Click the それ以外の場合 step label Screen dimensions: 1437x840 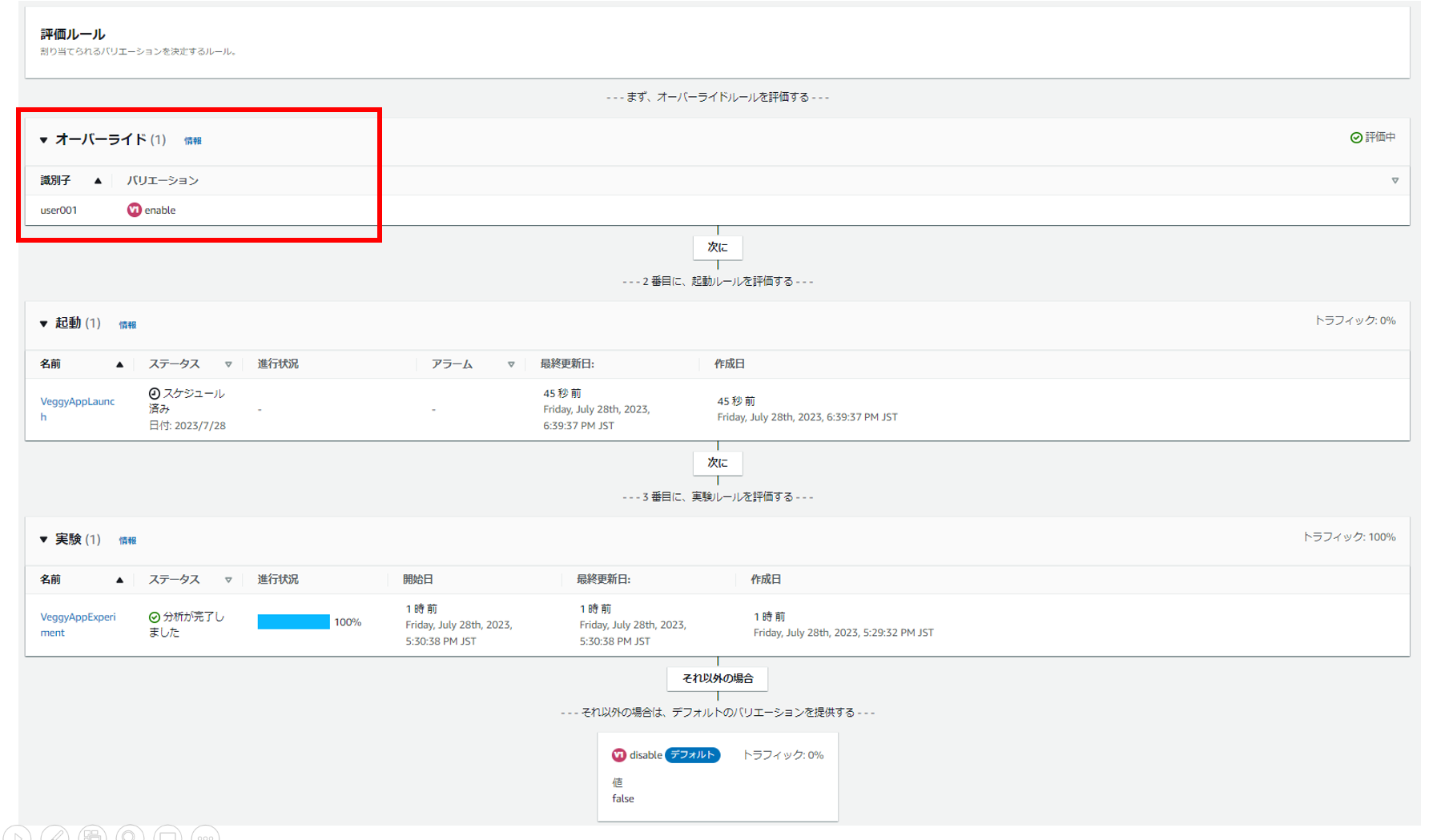tap(717, 678)
